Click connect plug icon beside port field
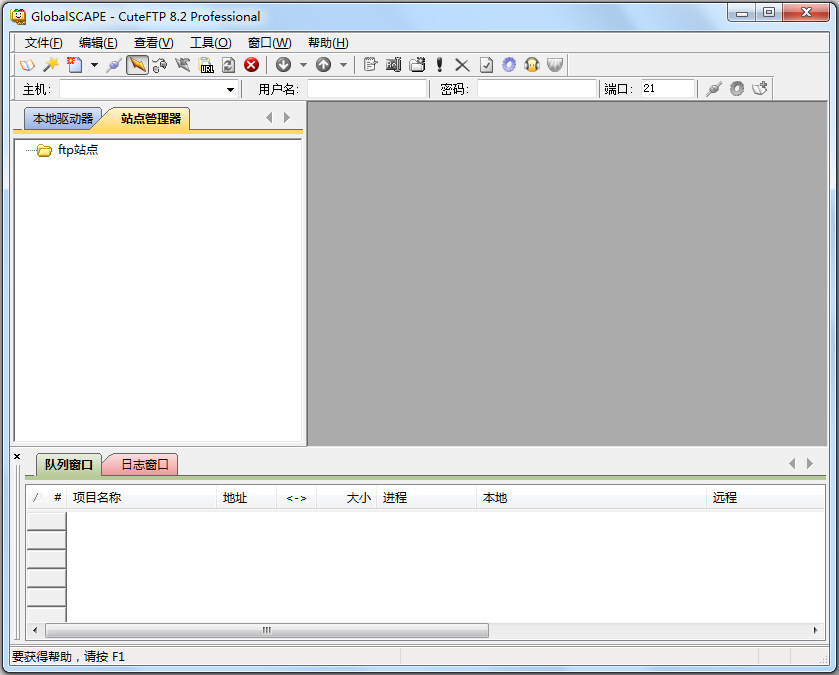This screenshot has width=839, height=675. 713,89
